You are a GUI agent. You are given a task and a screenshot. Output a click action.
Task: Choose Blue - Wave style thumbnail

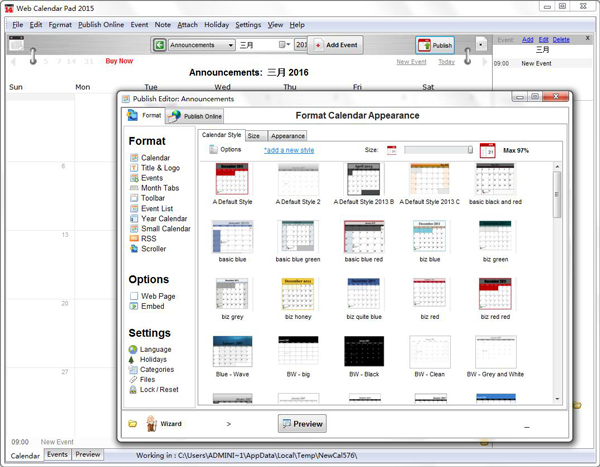point(232,351)
